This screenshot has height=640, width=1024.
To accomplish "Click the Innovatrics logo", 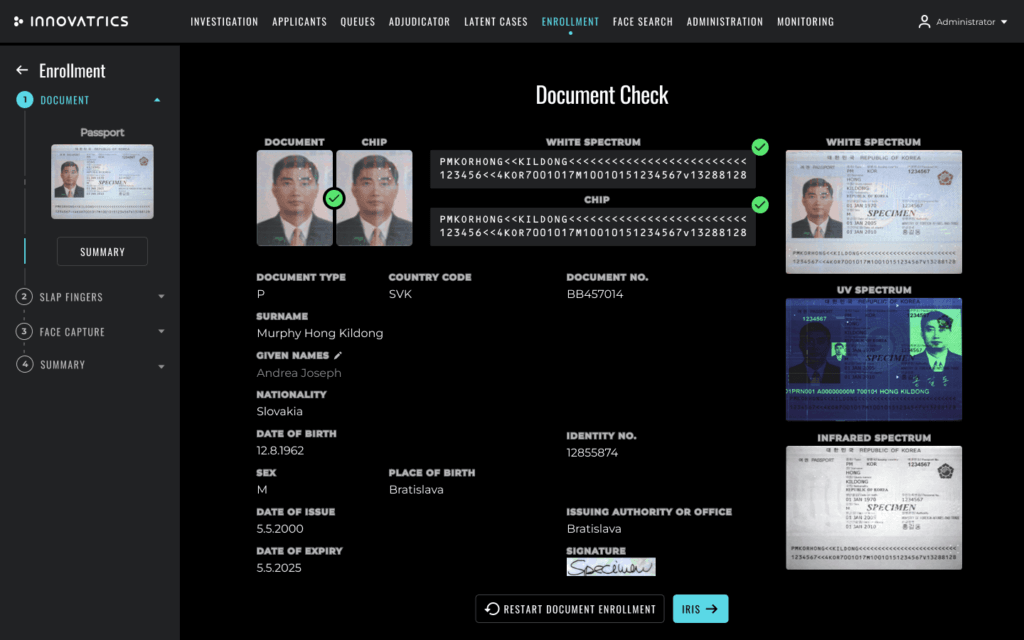I will pos(71,22).
